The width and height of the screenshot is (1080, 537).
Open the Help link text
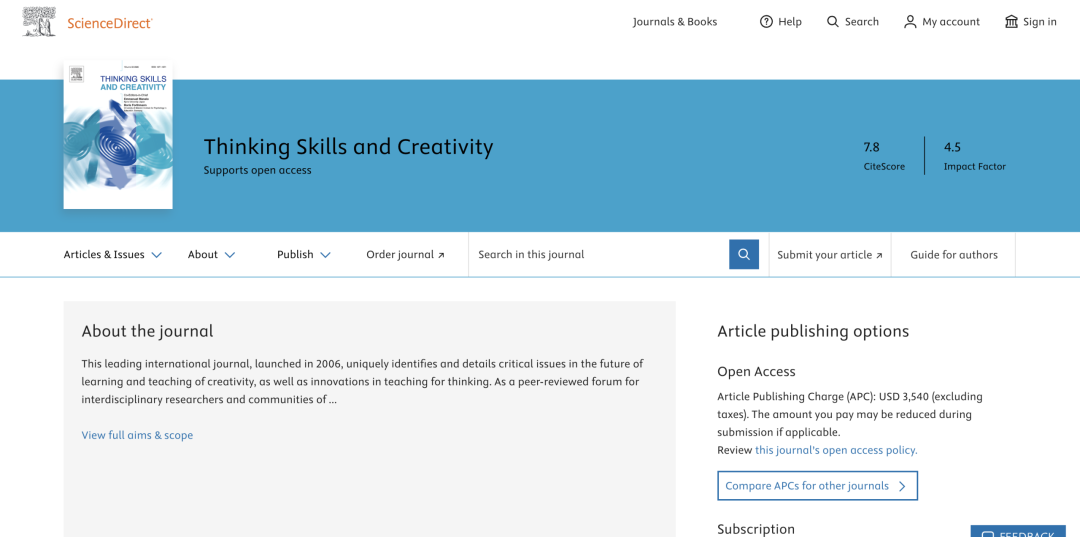click(x=790, y=22)
